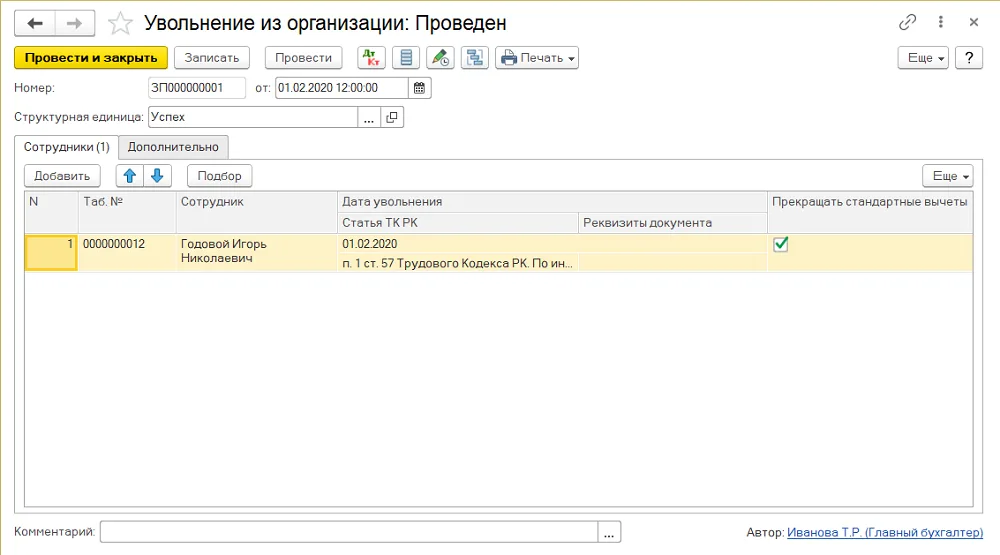Viewport: 1000px width, 555px height.
Task: Click the Сотрудник column header
Action: point(256,212)
